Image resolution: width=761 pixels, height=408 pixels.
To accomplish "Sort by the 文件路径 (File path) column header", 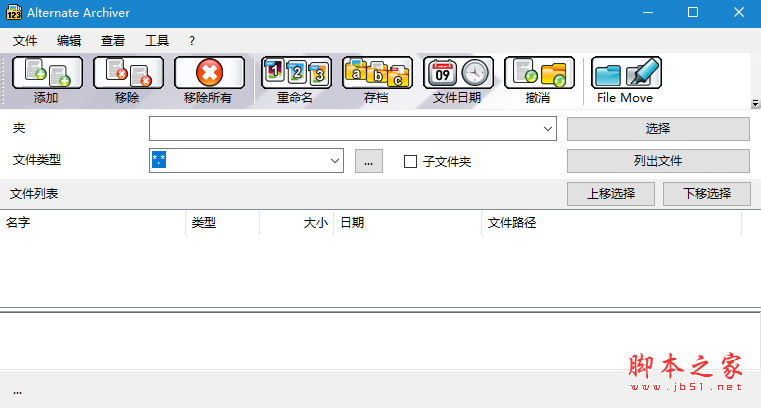I will (612, 223).
